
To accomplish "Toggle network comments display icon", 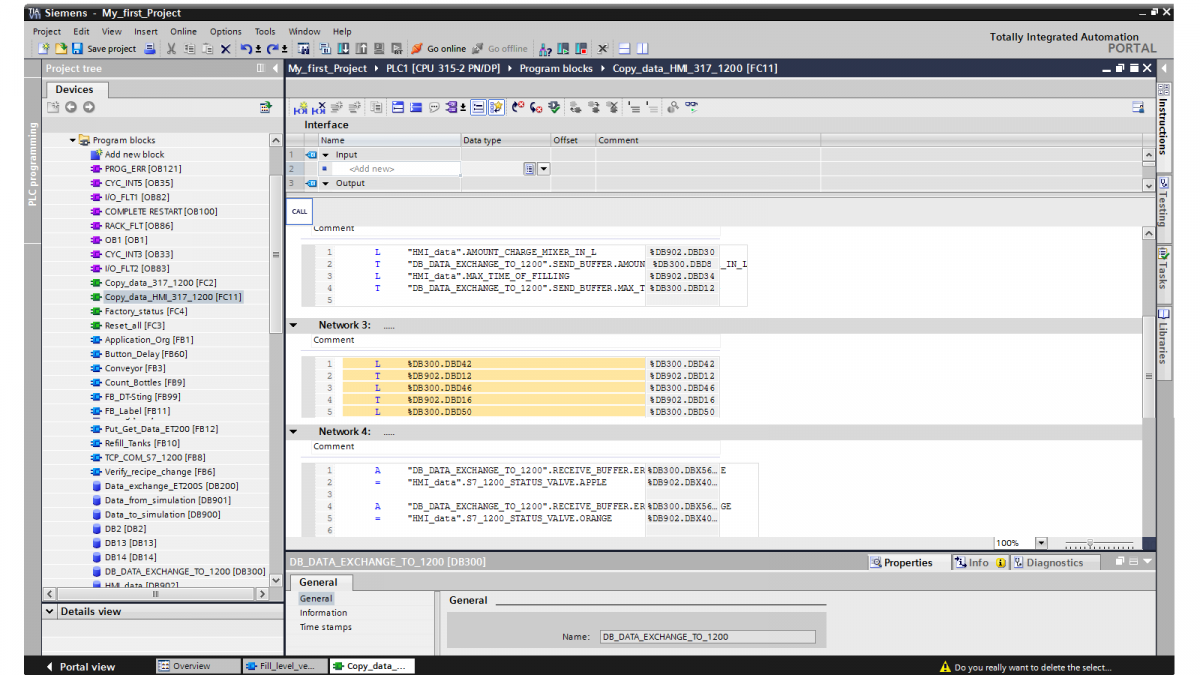I will click(478, 107).
